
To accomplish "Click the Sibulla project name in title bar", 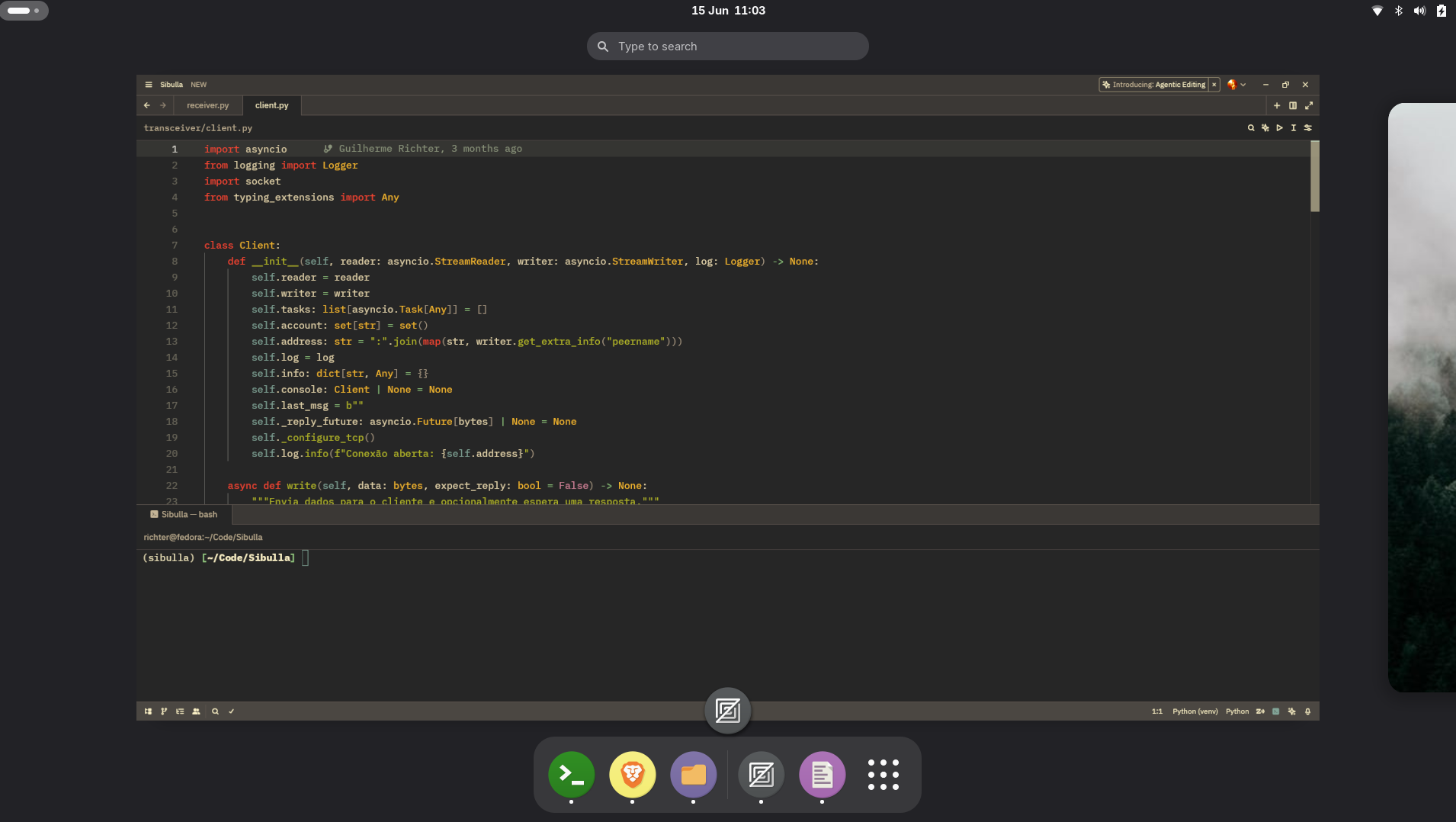I will [x=172, y=85].
